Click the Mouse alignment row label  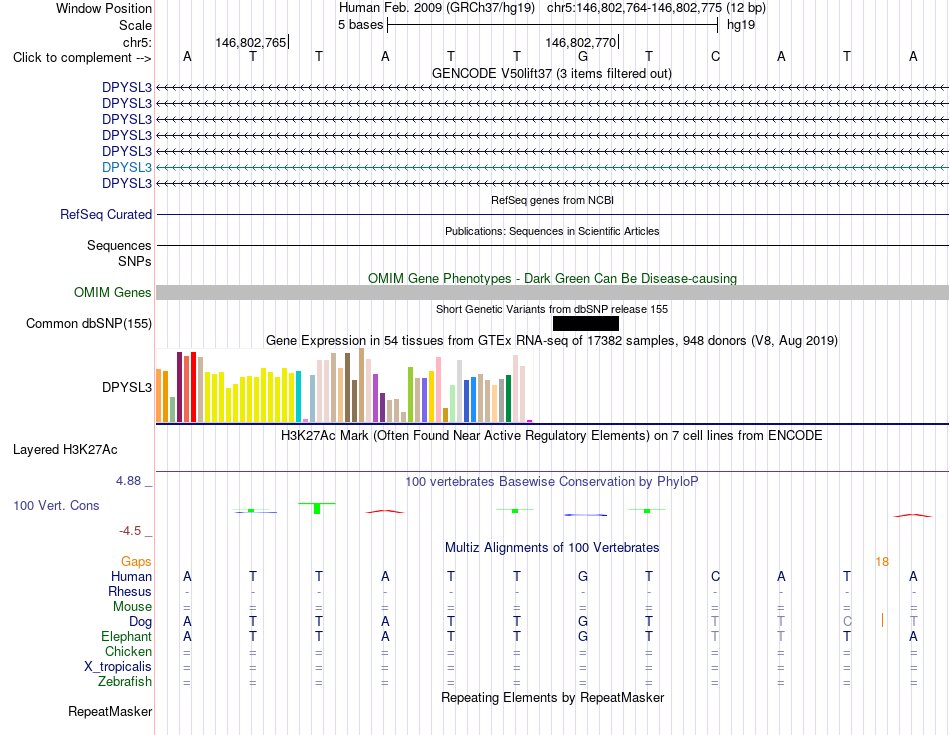tap(132, 607)
